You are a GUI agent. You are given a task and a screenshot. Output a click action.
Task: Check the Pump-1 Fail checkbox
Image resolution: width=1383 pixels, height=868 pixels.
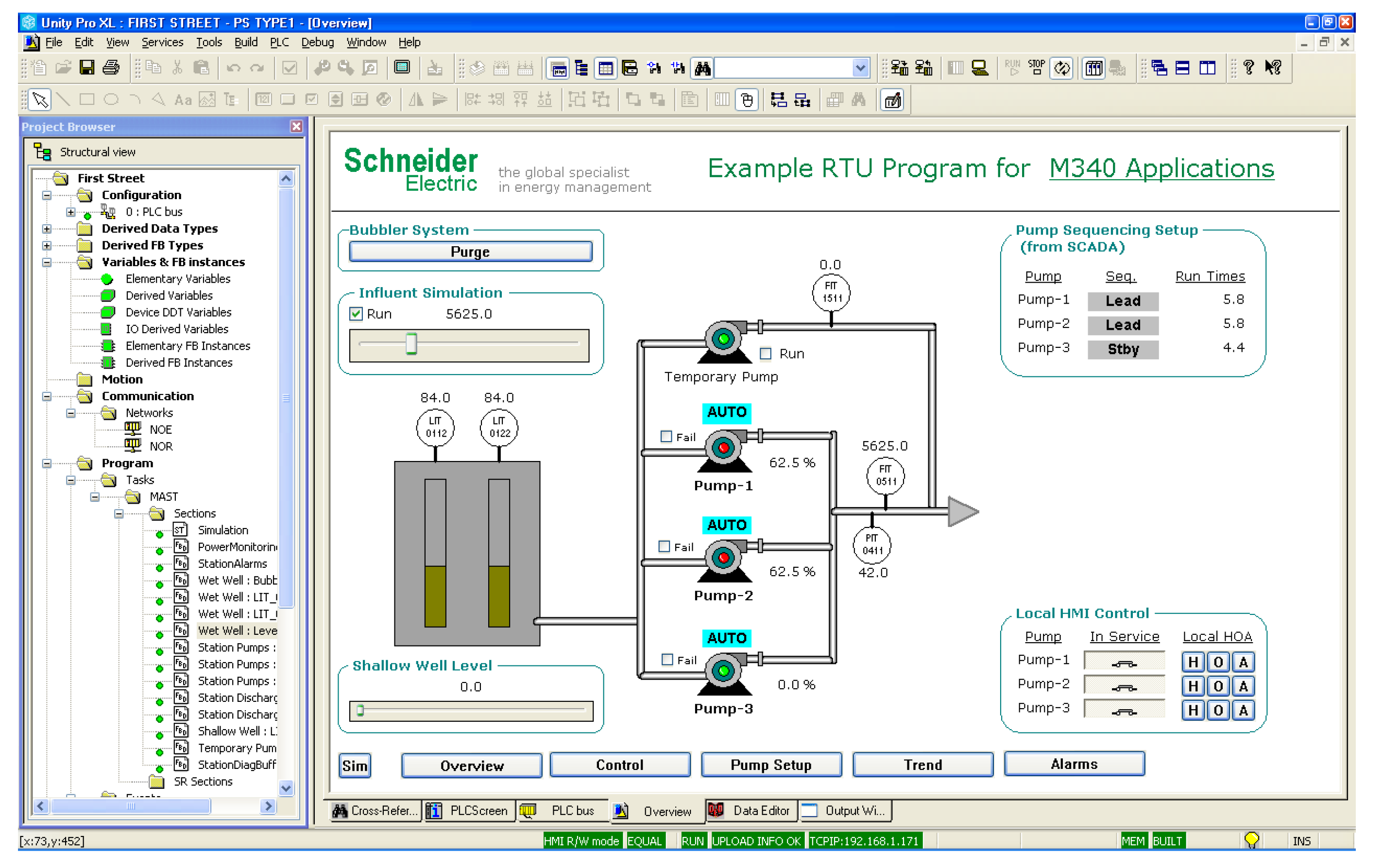tap(666, 436)
